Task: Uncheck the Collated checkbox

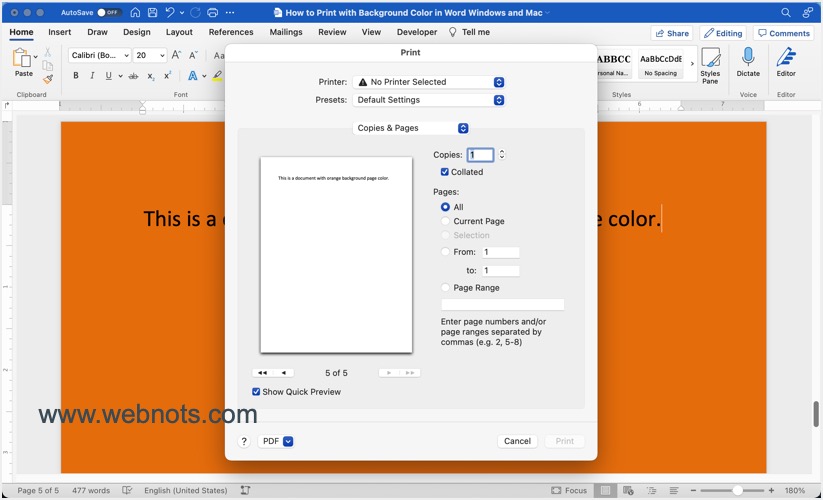Action: 445,172
